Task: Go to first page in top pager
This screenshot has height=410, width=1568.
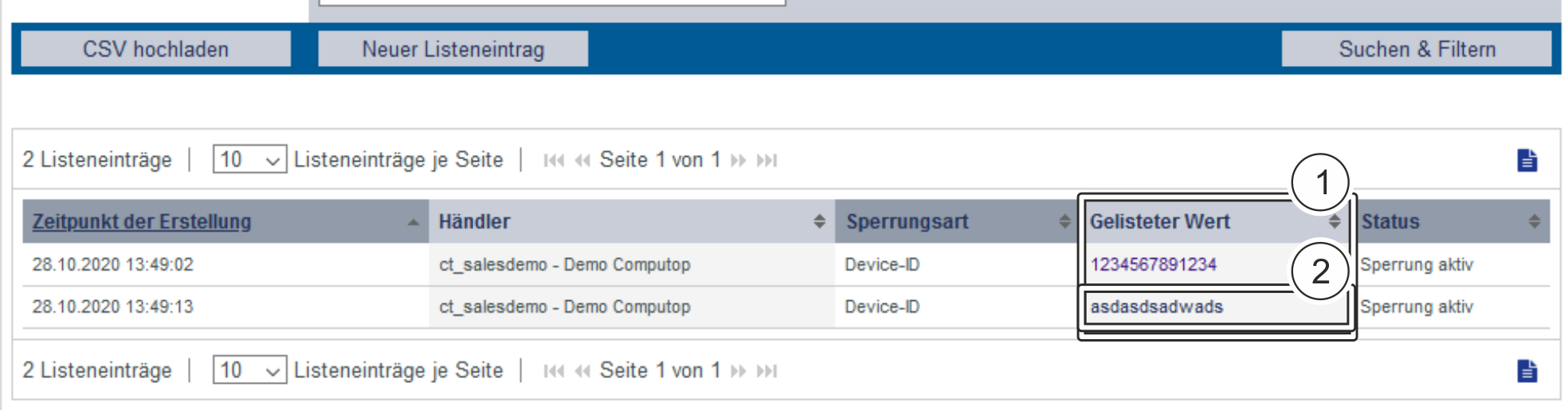Action: click(x=554, y=161)
